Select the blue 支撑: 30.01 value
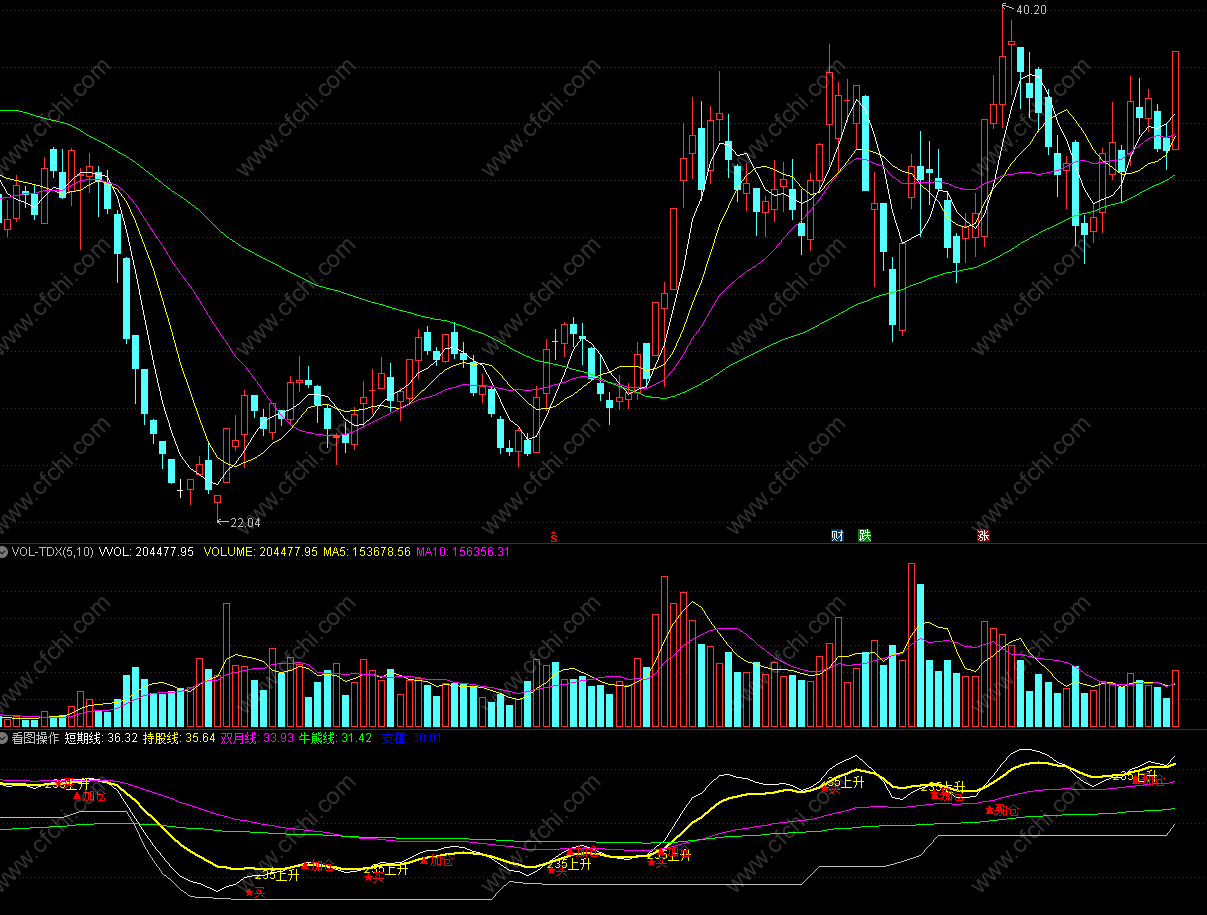1207x915 pixels. pyautogui.click(x=411, y=738)
